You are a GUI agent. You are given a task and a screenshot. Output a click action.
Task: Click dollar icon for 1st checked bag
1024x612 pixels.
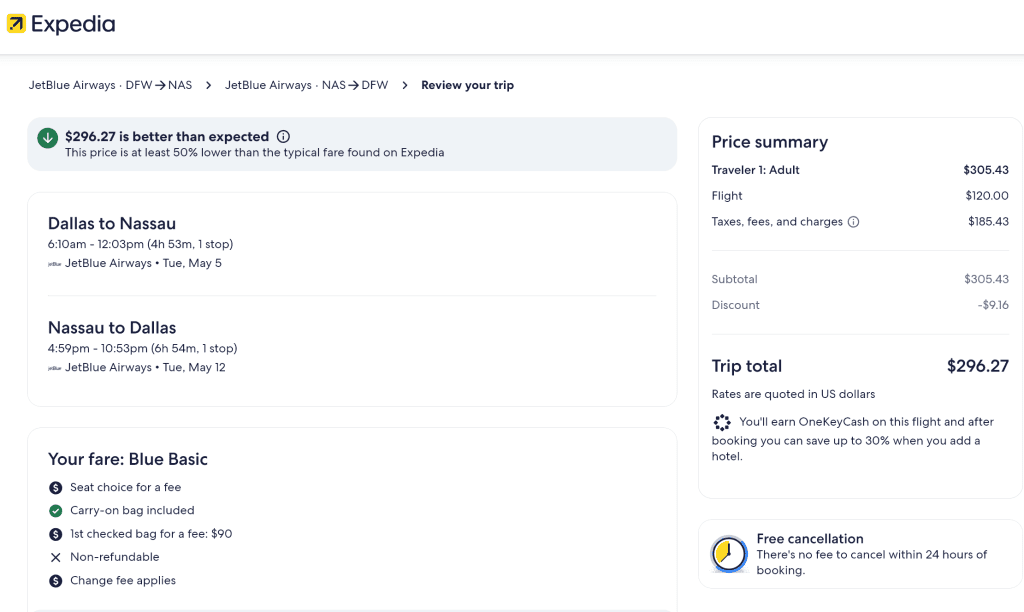pyautogui.click(x=56, y=534)
